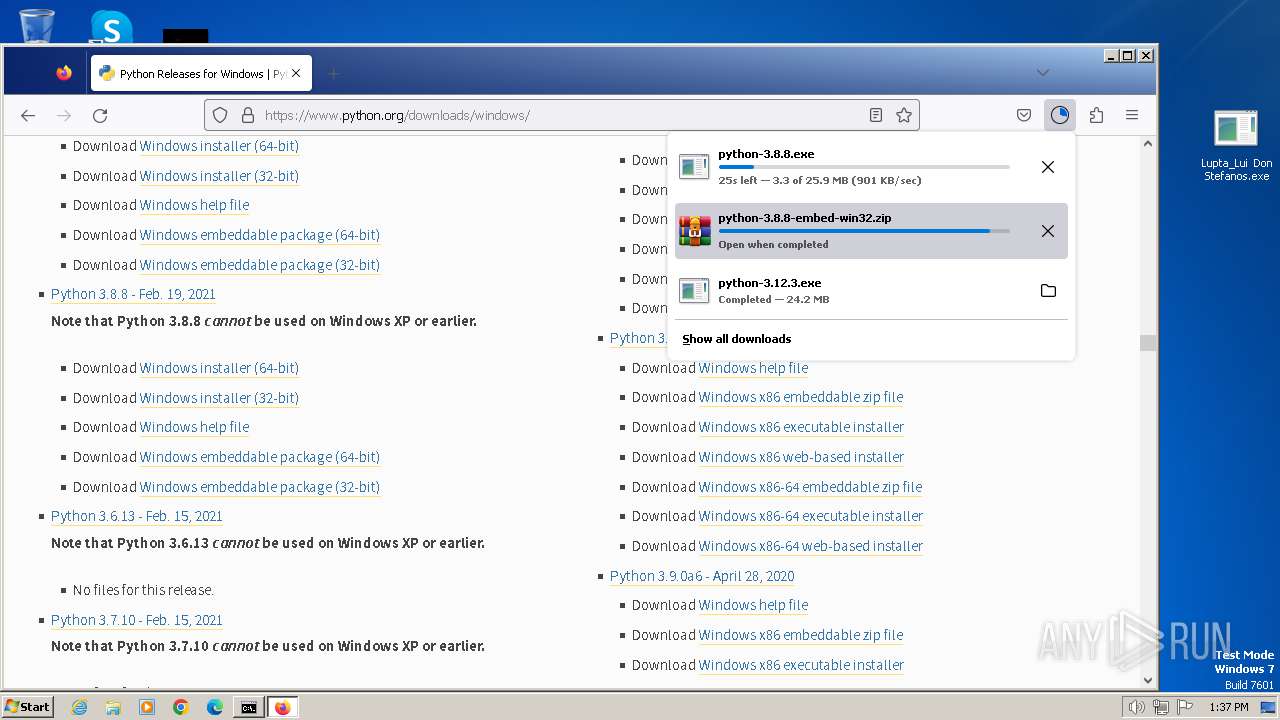This screenshot has height=720, width=1280.
Task: Click the tracking protection shield icon
Action: point(221,115)
